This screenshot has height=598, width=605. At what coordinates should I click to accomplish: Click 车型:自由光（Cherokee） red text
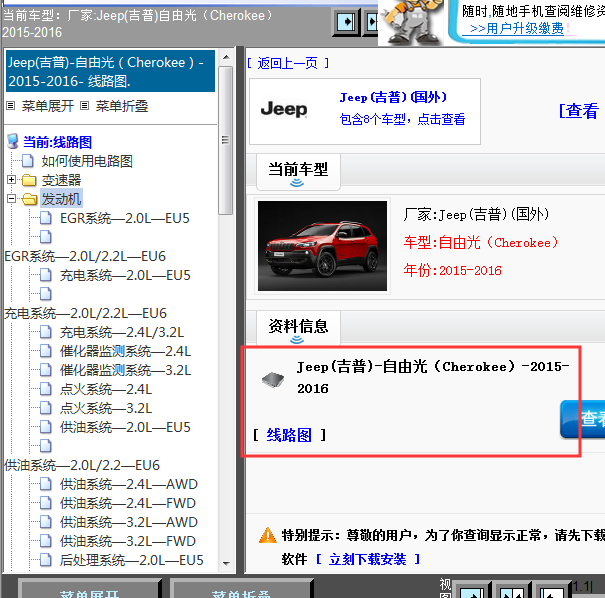click(x=481, y=243)
